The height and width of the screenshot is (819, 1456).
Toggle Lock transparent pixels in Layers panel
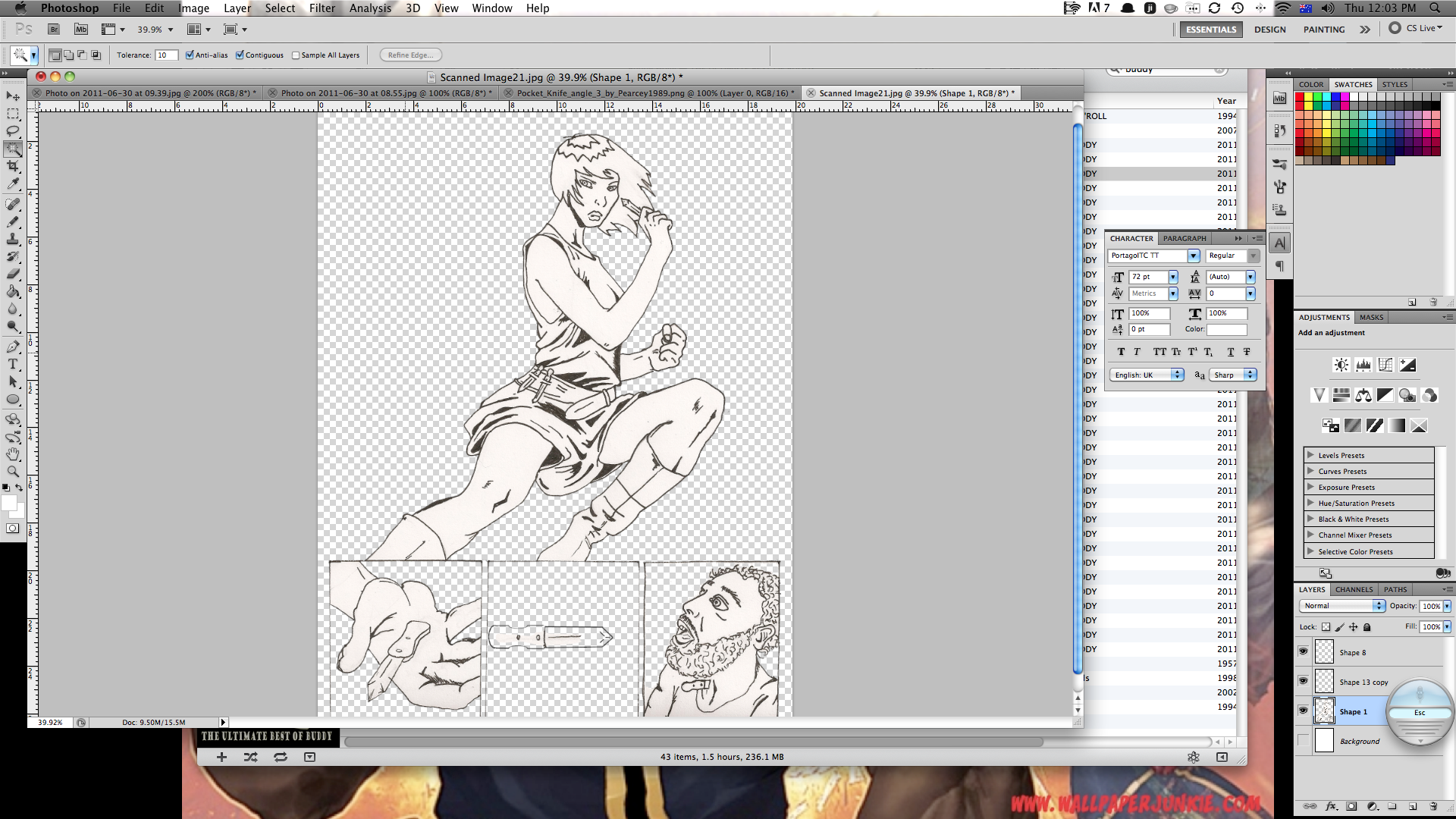tap(1326, 627)
